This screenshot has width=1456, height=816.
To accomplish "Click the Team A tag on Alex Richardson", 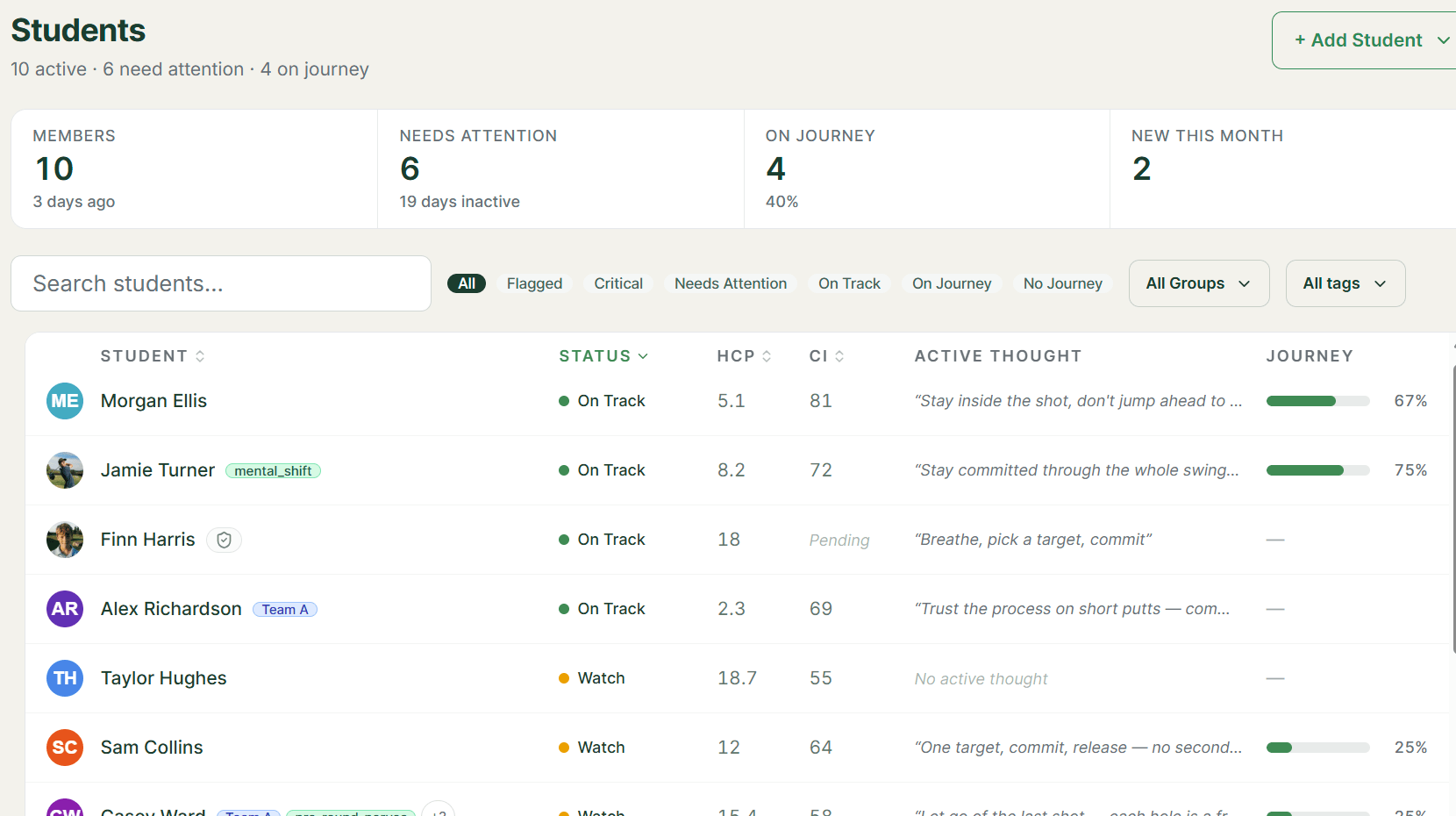I will pyautogui.click(x=285, y=610).
